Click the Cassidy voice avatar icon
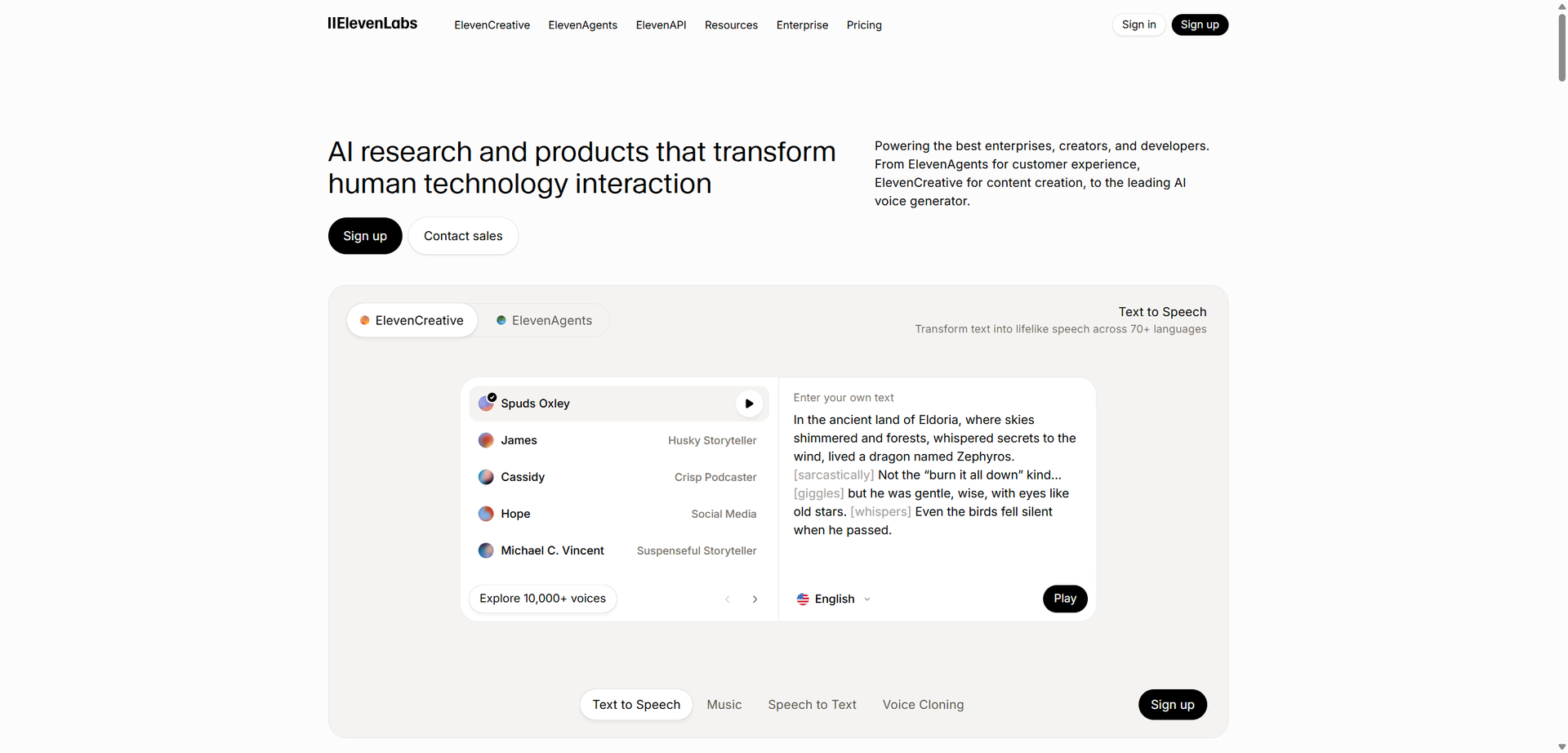This screenshot has height=753, width=1568. pyautogui.click(x=486, y=477)
